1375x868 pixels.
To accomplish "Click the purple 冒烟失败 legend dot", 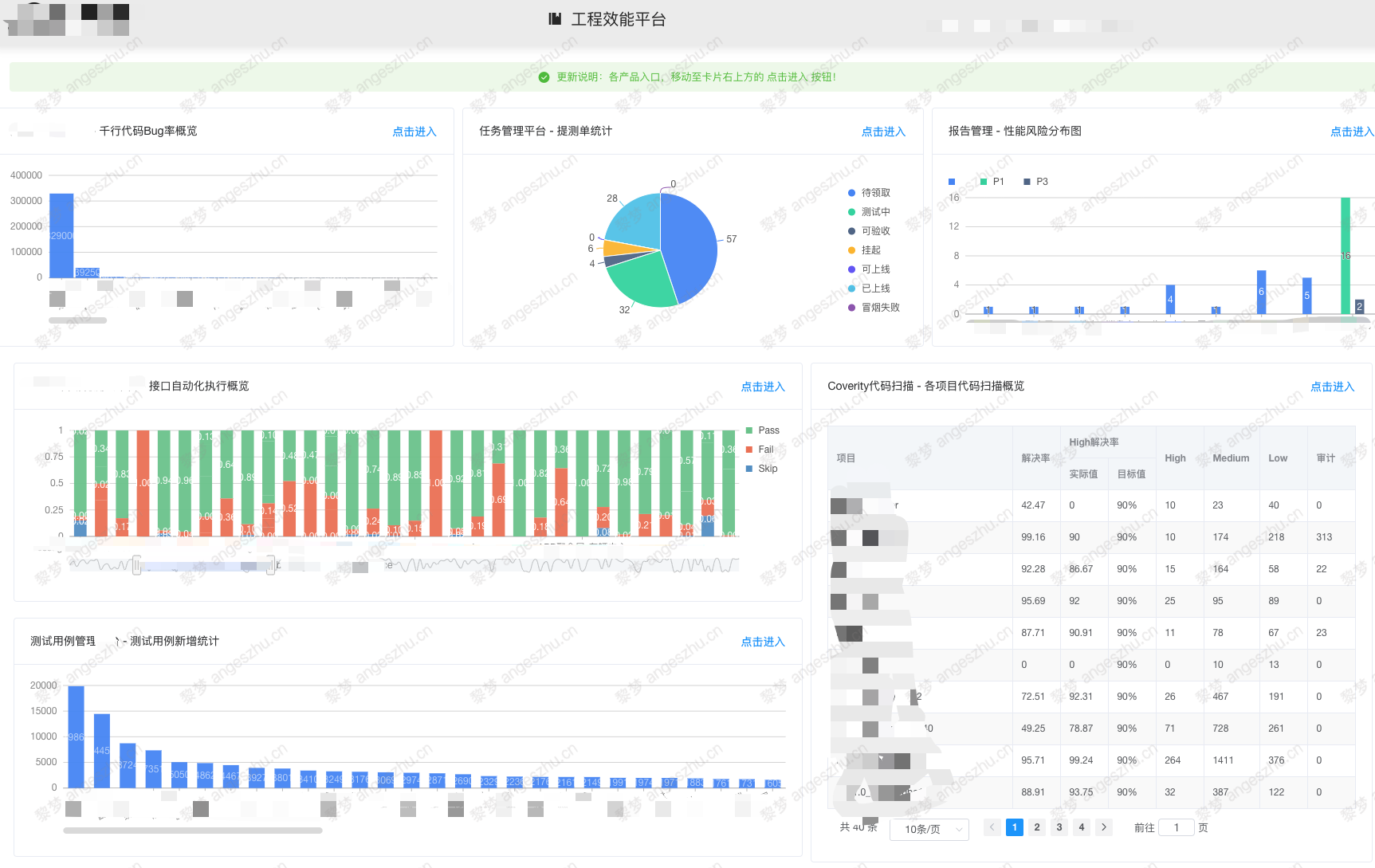I will pos(851,308).
